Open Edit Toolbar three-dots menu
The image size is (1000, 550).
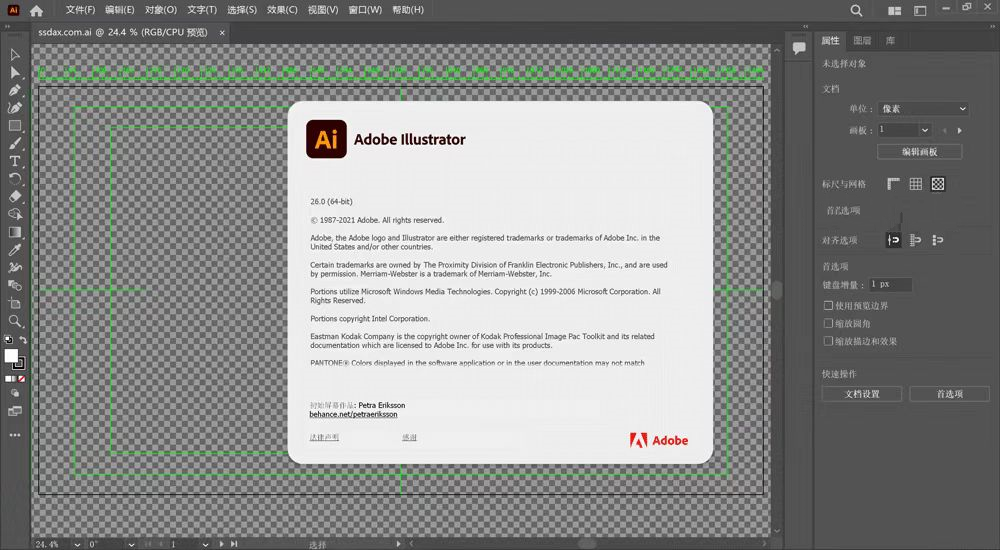coord(15,435)
